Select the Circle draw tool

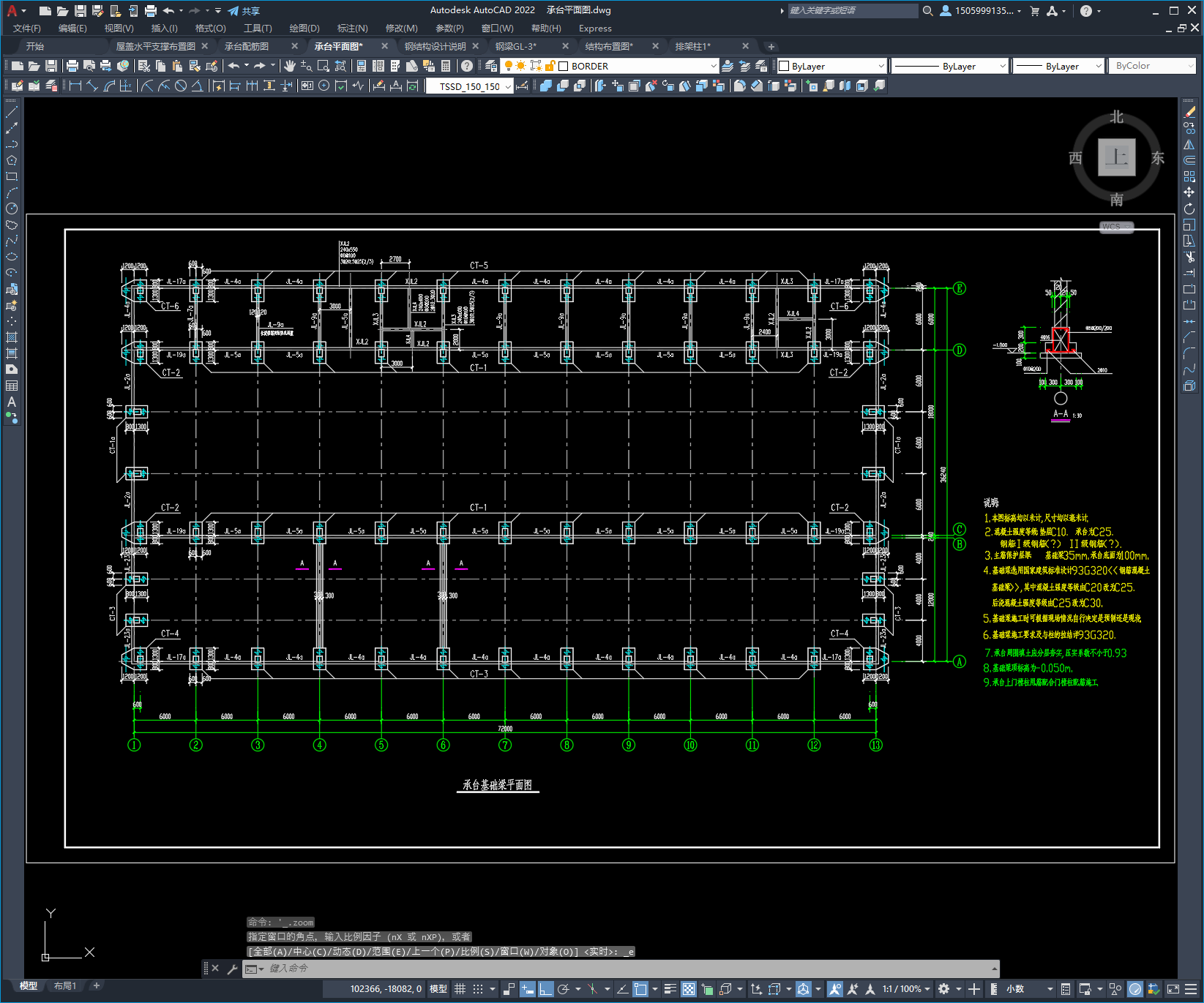click(12, 209)
